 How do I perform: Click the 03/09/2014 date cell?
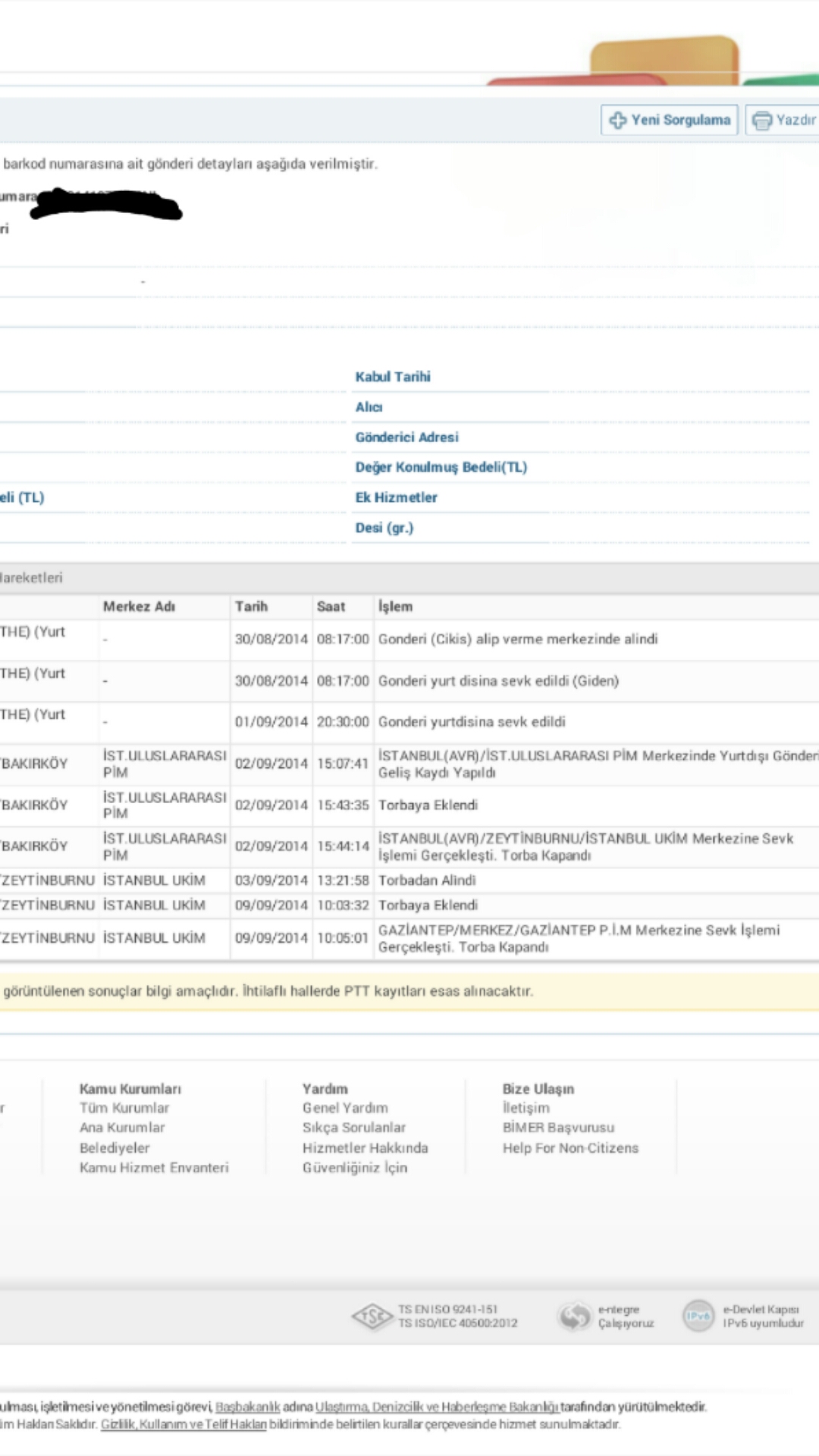coord(271,880)
